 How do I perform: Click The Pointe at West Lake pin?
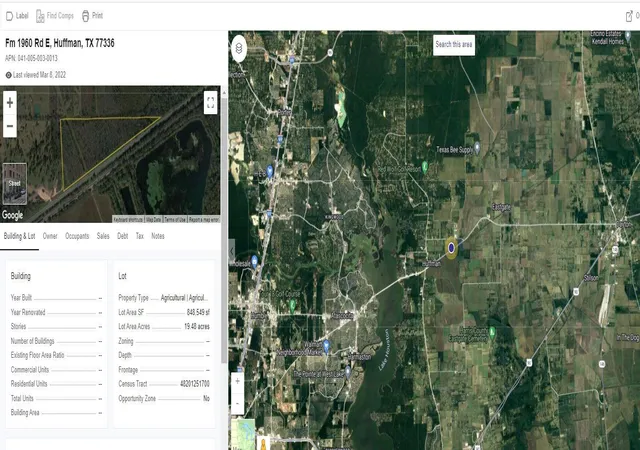pos(347,372)
